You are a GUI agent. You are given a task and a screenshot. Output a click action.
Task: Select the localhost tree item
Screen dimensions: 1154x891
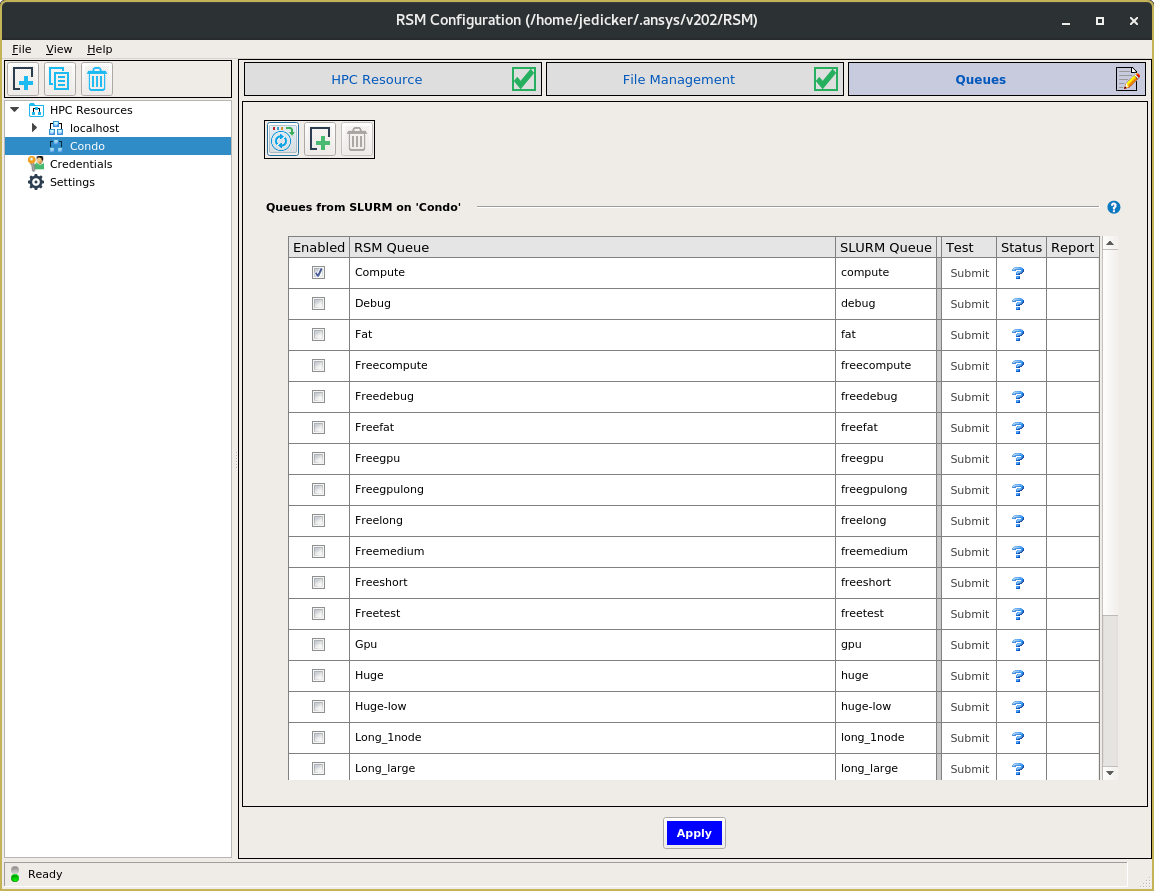(94, 128)
